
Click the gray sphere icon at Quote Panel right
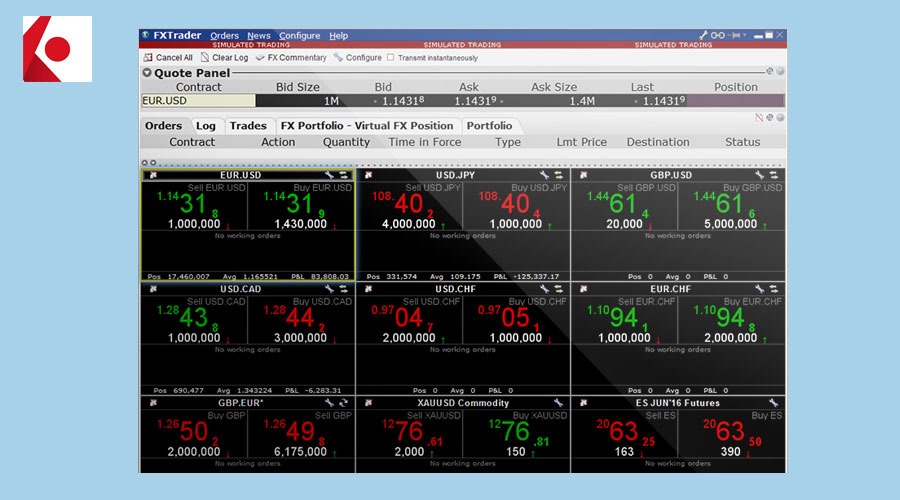(x=780, y=71)
